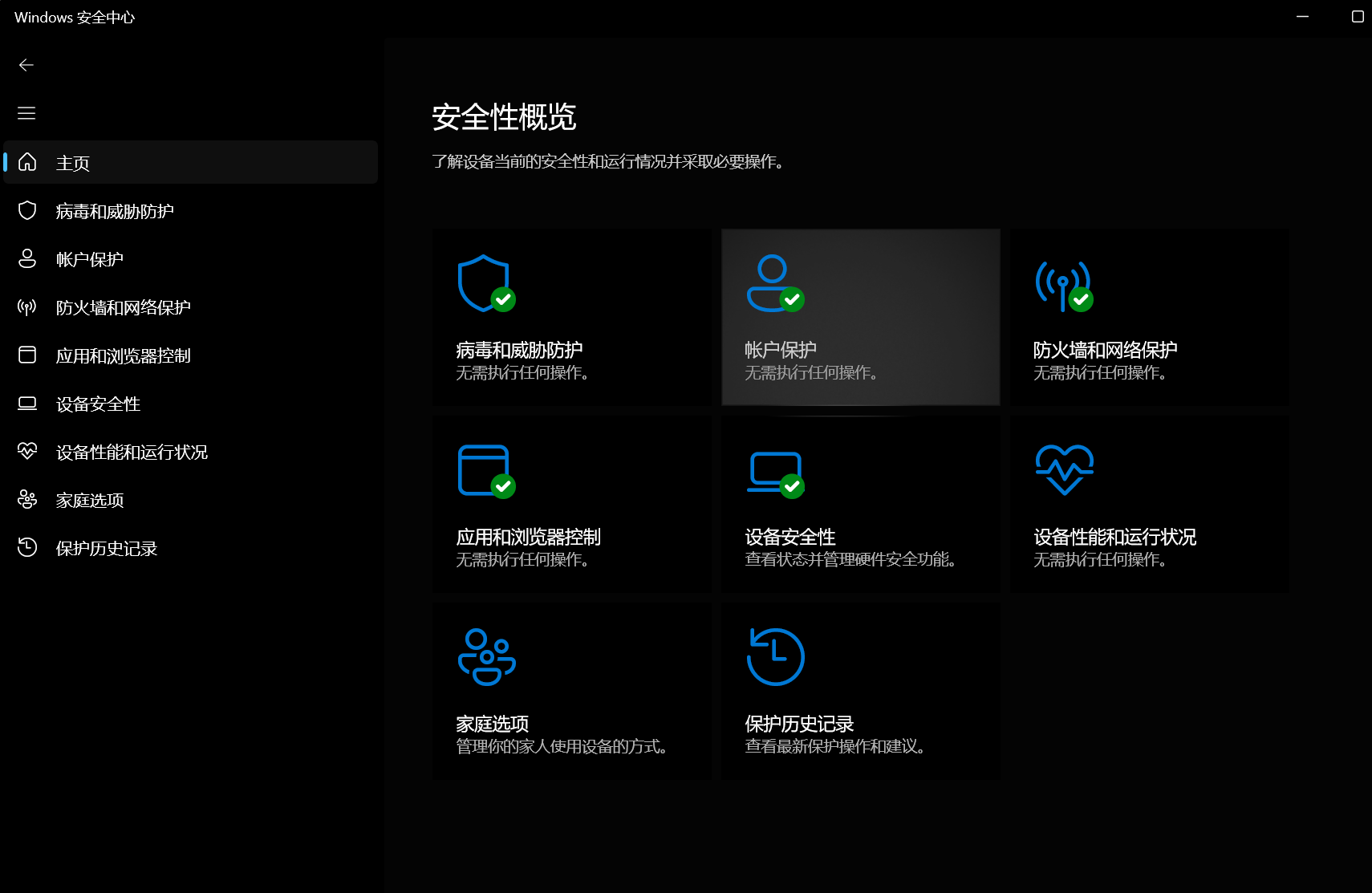
Task: Click the window icon for 应用和浏览器控制
Action: pos(27,355)
